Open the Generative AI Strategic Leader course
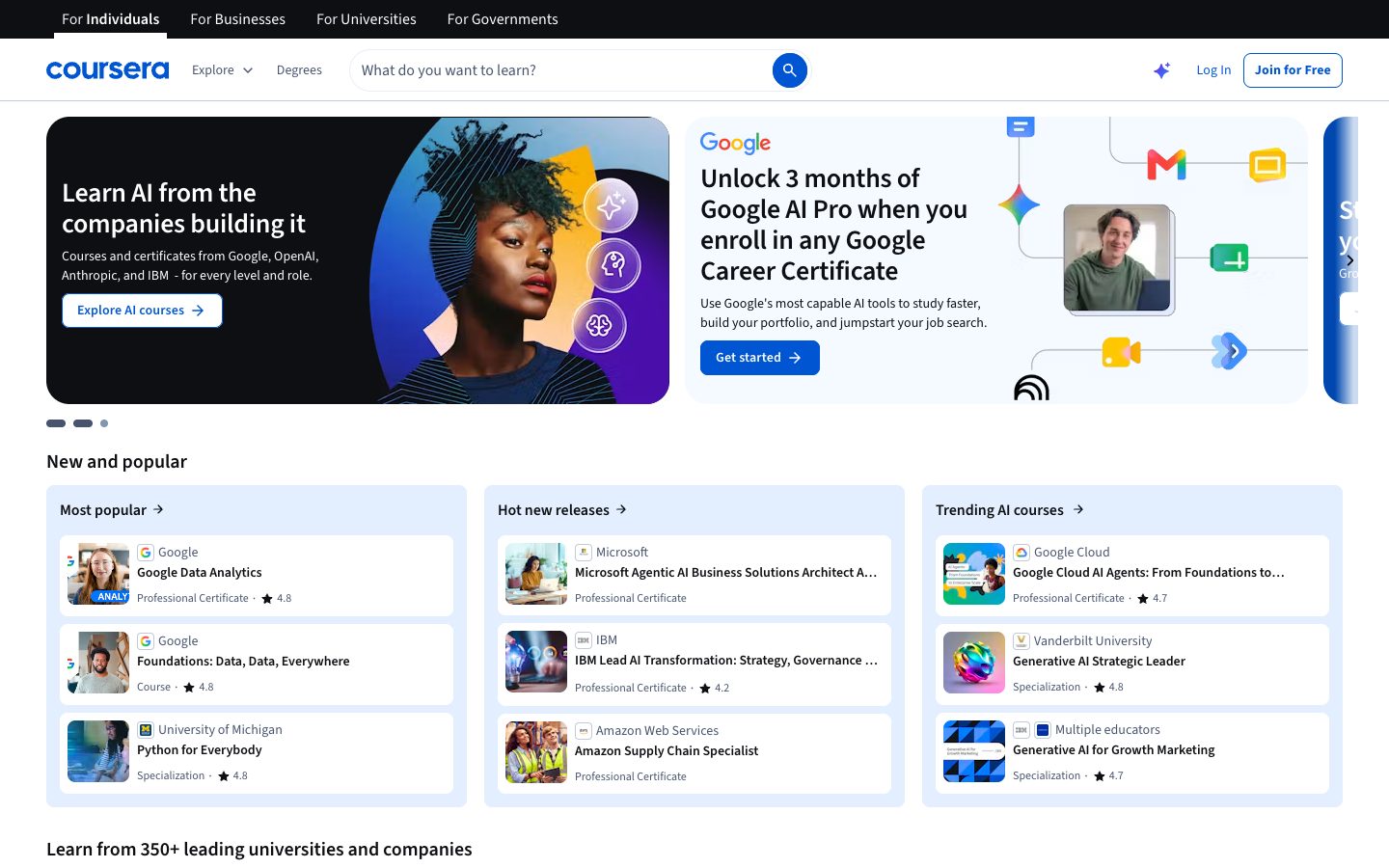The width and height of the screenshot is (1389, 868). point(1132,664)
